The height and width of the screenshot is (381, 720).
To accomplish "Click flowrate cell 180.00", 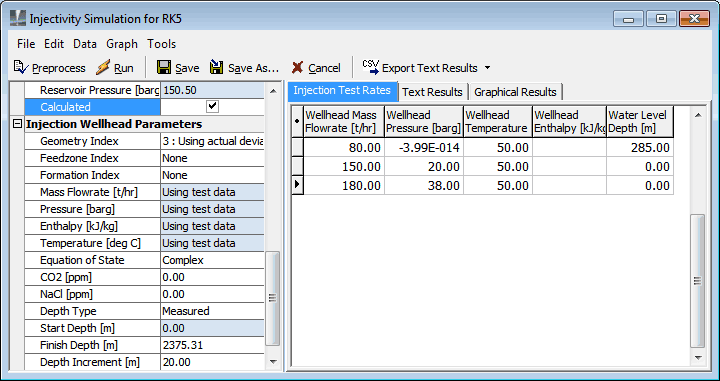I will click(x=344, y=185).
